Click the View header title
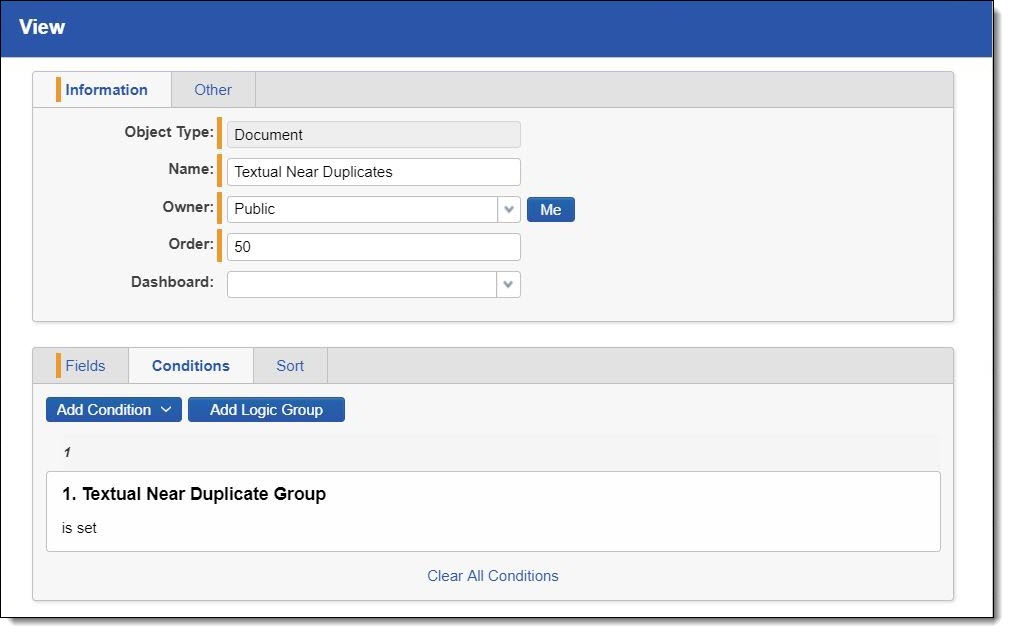The image size is (1009, 633). click(42, 27)
